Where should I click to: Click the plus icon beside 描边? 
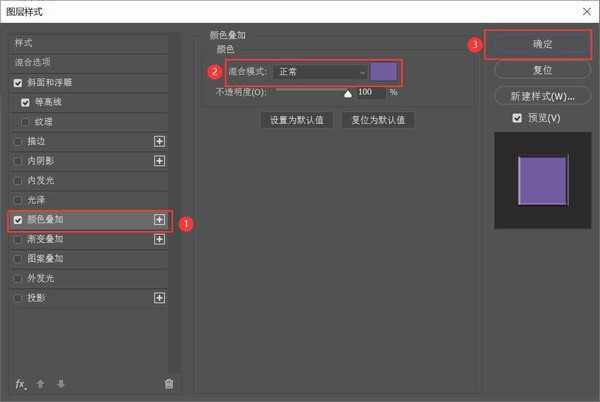[159, 142]
